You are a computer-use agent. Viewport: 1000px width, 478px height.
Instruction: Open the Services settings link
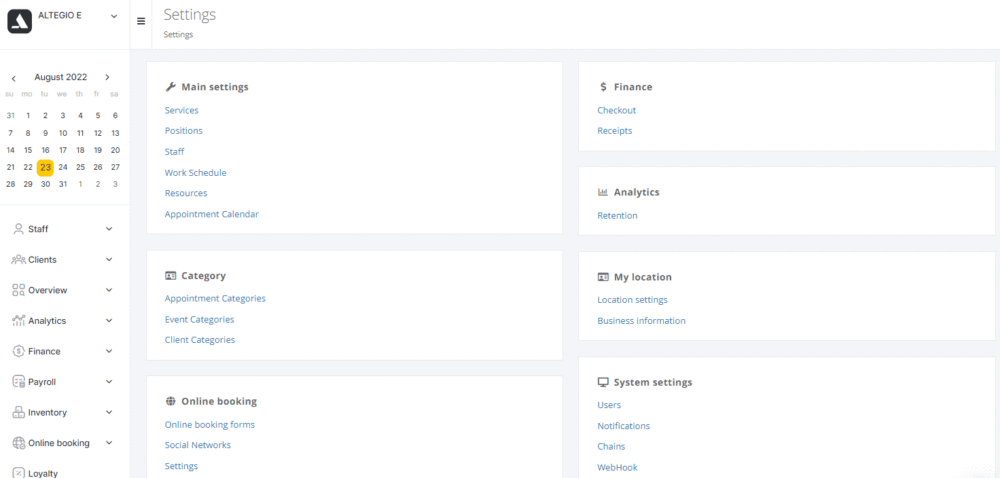tap(181, 110)
